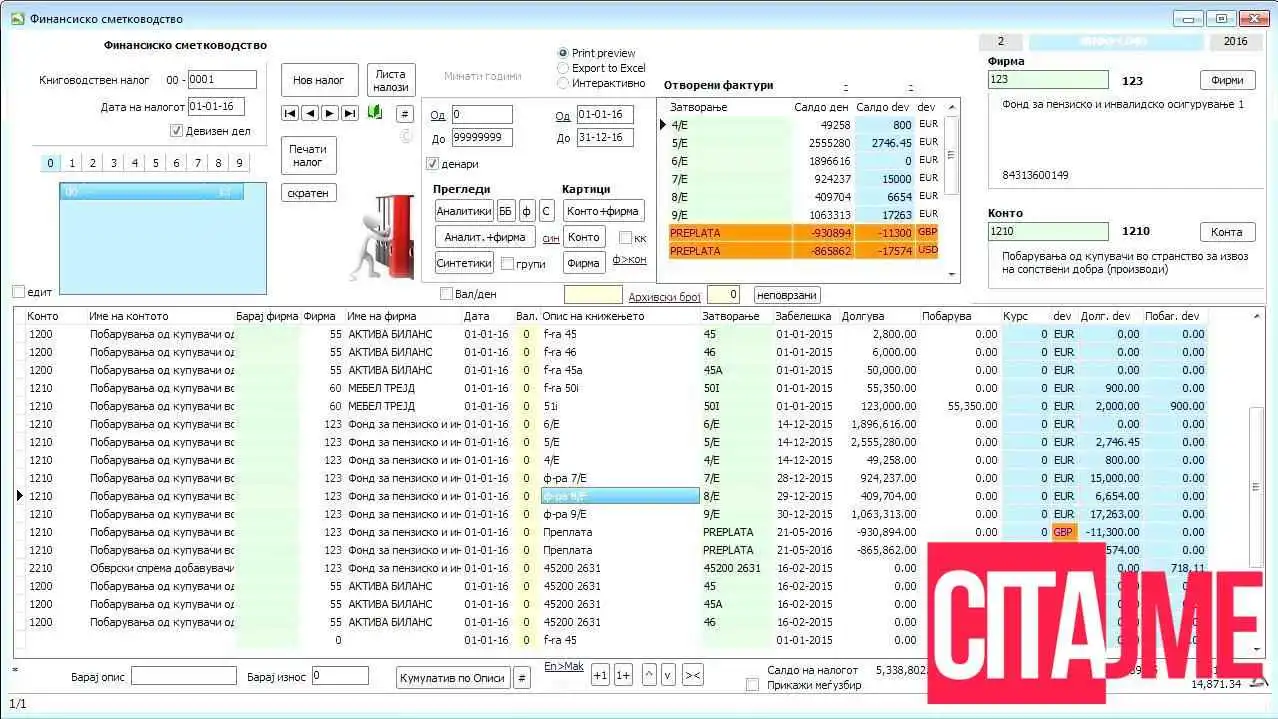Click the ББ report button
The image size is (1278, 719).
tap(506, 210)
